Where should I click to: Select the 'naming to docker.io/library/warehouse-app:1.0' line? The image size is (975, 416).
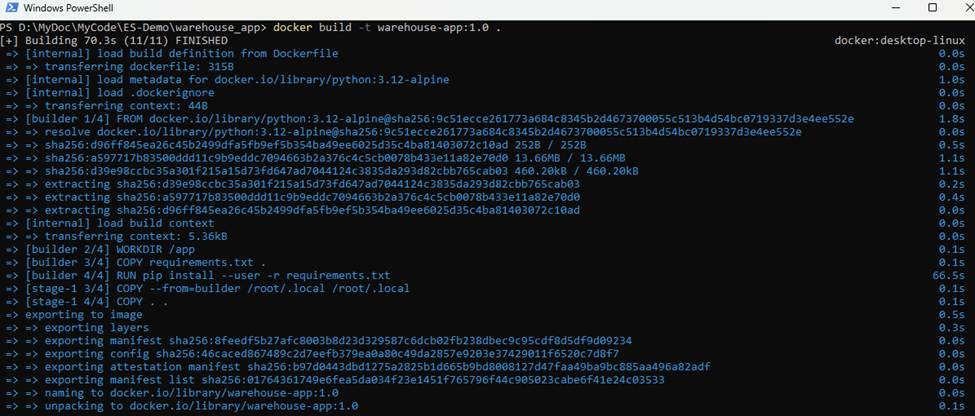(x=172, y=393)
